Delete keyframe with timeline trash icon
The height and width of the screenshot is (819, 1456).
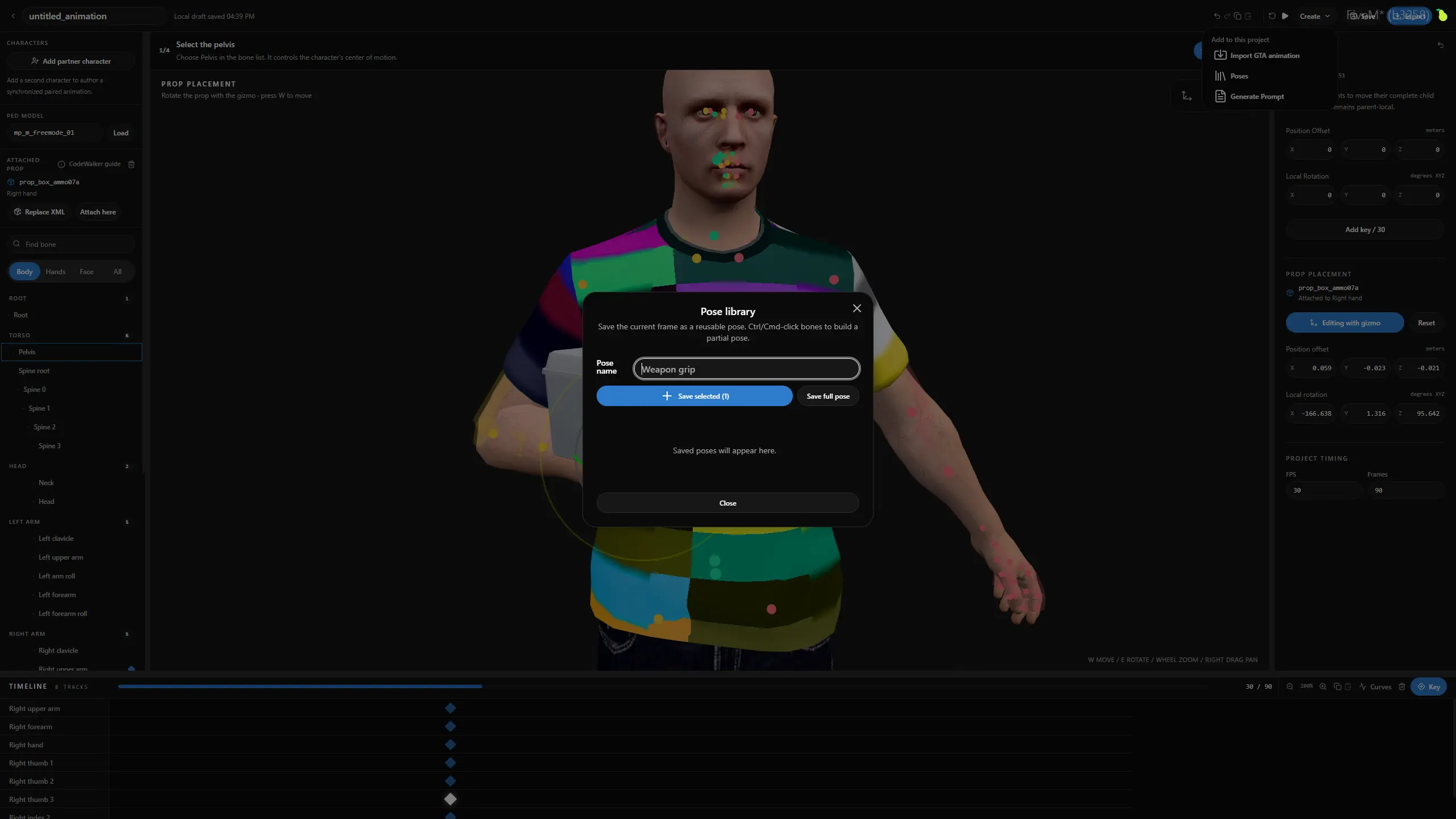coord(1402,686)
